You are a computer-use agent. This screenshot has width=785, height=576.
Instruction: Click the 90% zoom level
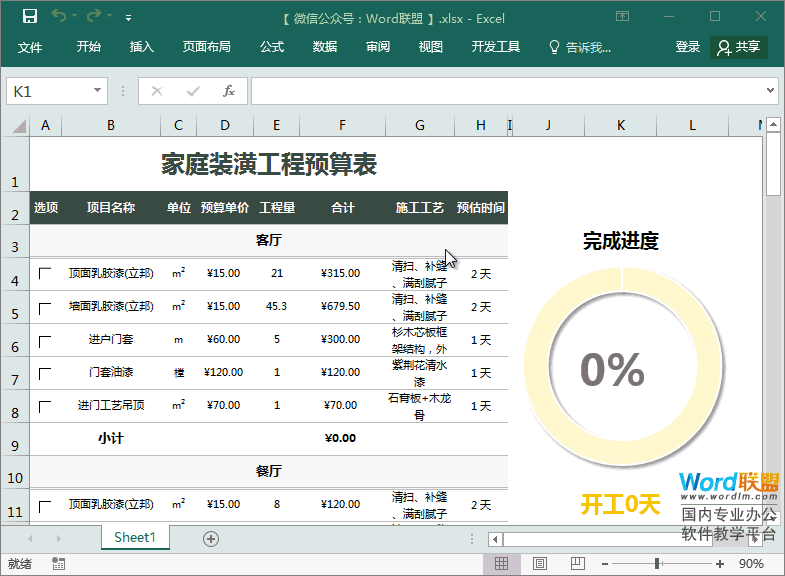[x=751, y=564]
